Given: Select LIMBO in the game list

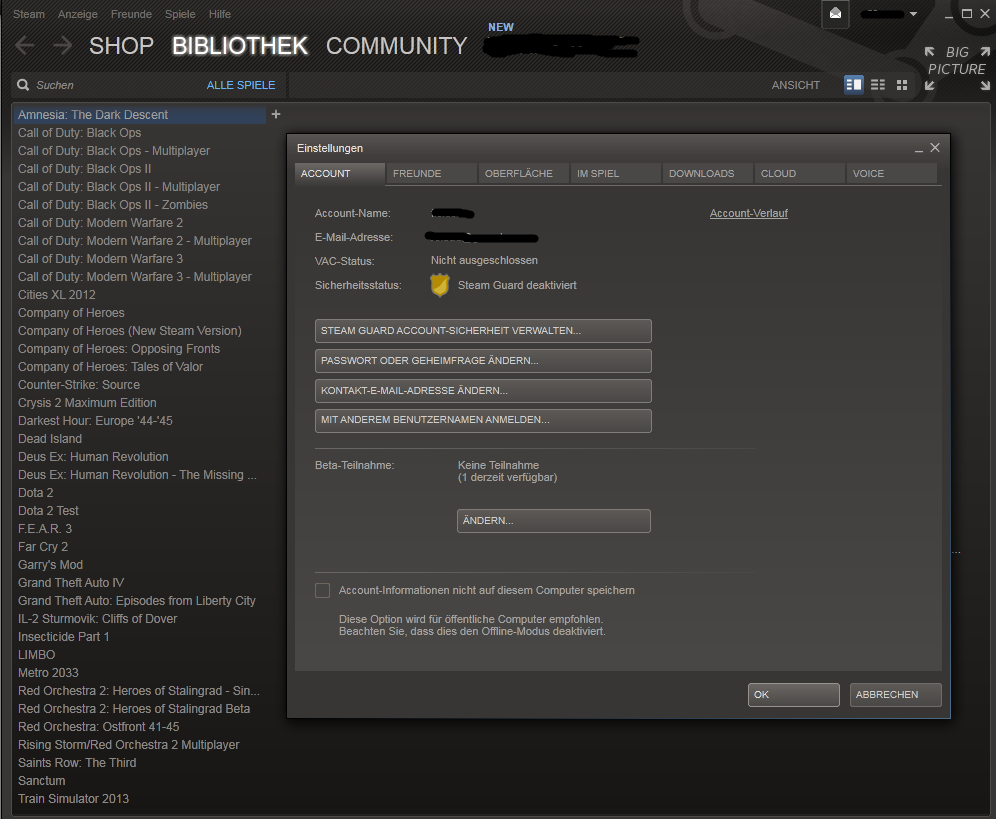Looking at the screenshot, I should (x=36, y=654).
